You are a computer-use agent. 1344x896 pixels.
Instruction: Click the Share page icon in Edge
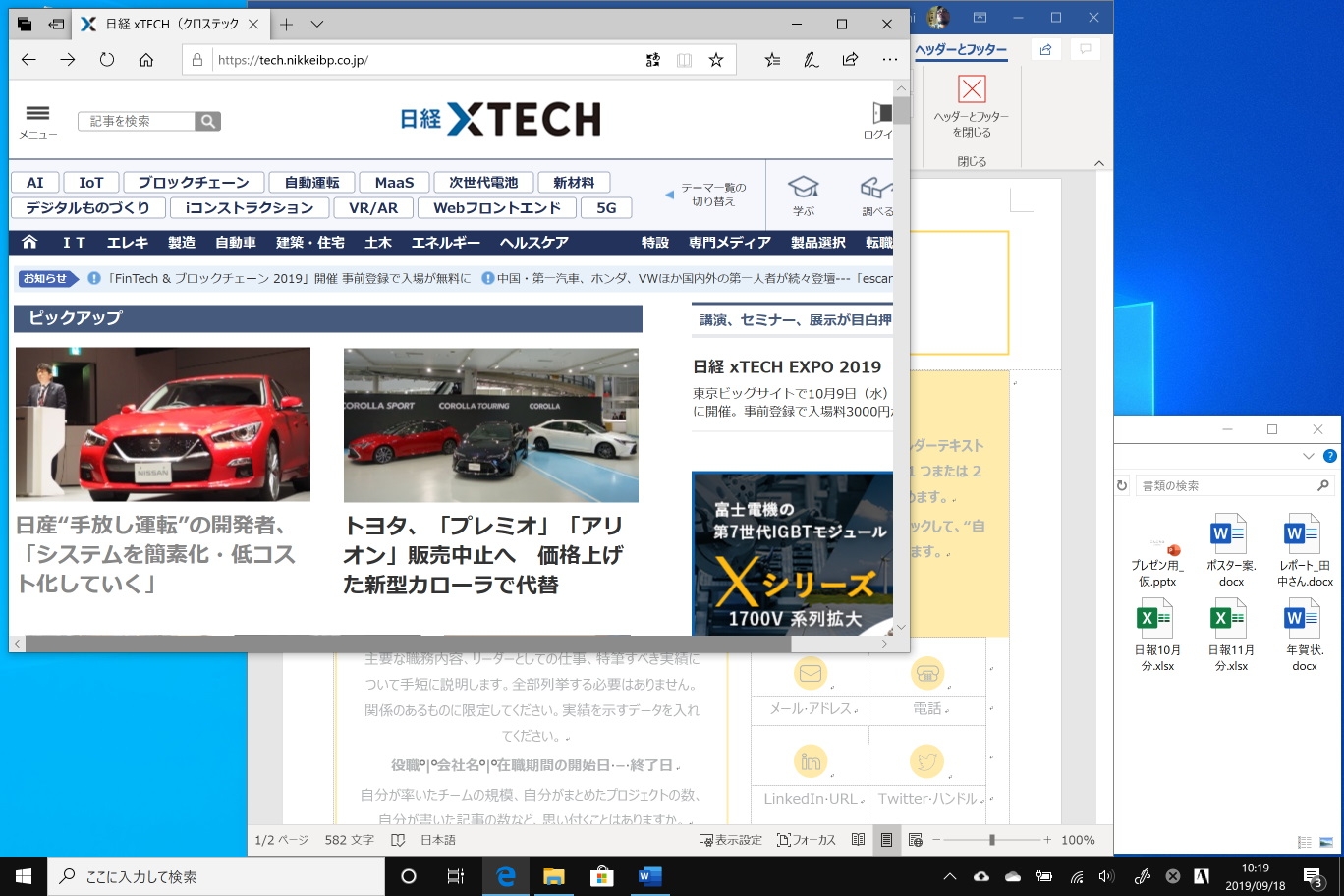(x=850, y=60)
